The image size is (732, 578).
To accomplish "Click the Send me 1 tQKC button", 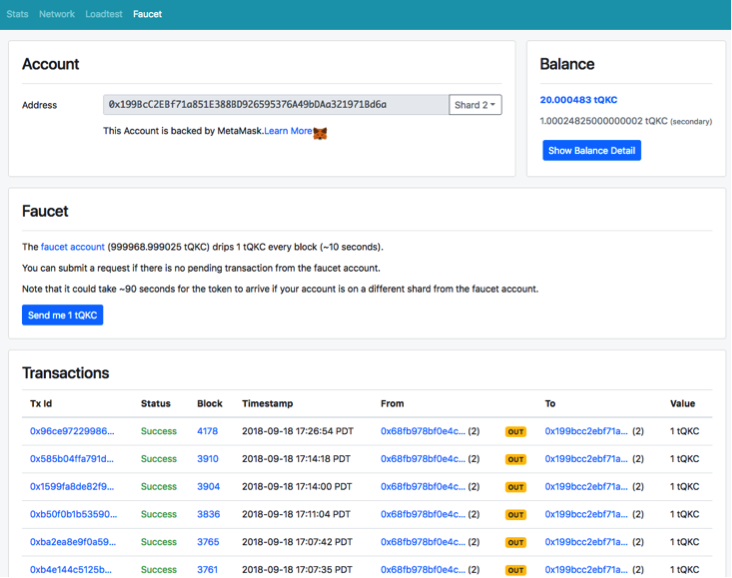I will 63,315.
